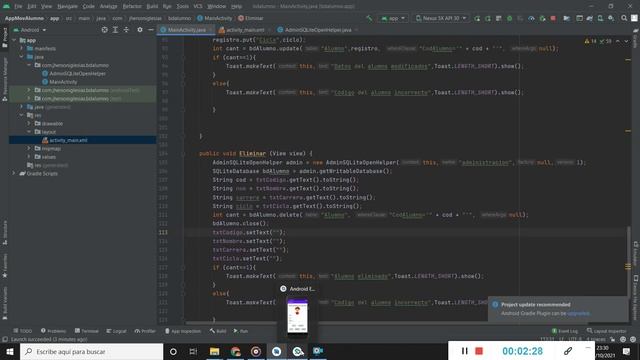
Task: Open Logcat tool window
Action: [x=116, y=331]
